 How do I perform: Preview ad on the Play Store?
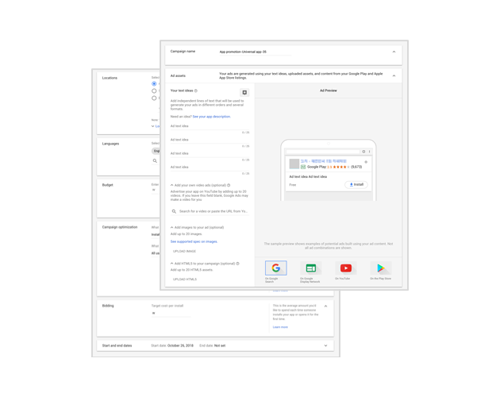click(x=381, y=268)
